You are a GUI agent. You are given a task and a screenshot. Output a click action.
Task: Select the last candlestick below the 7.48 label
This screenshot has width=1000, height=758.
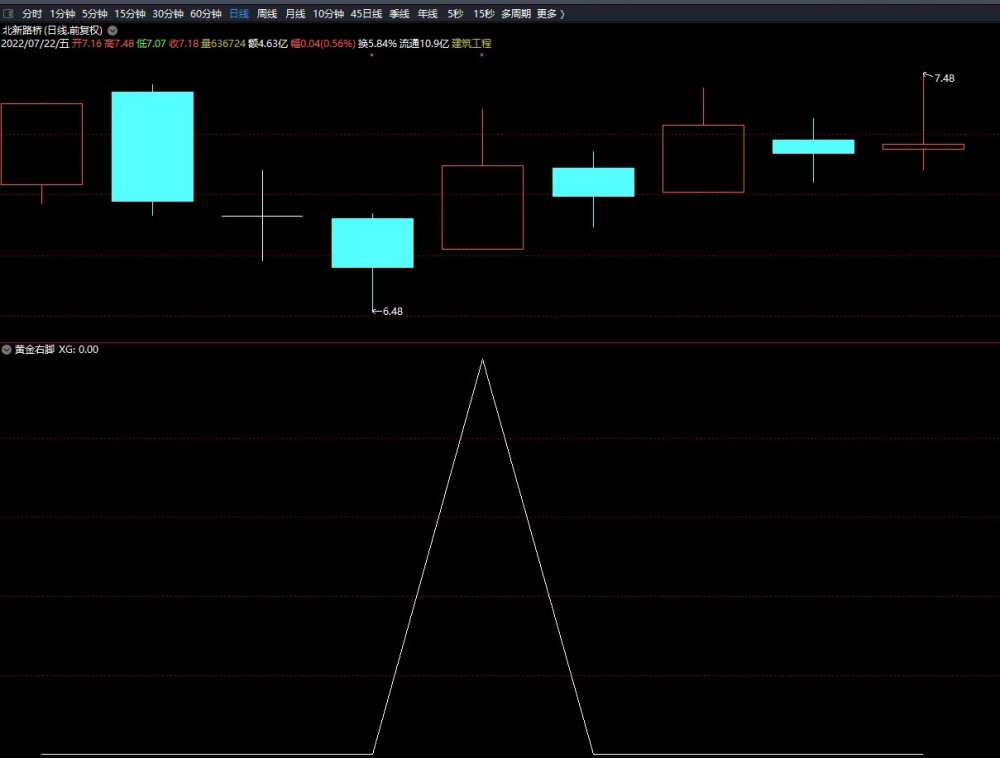pos(923,147)
